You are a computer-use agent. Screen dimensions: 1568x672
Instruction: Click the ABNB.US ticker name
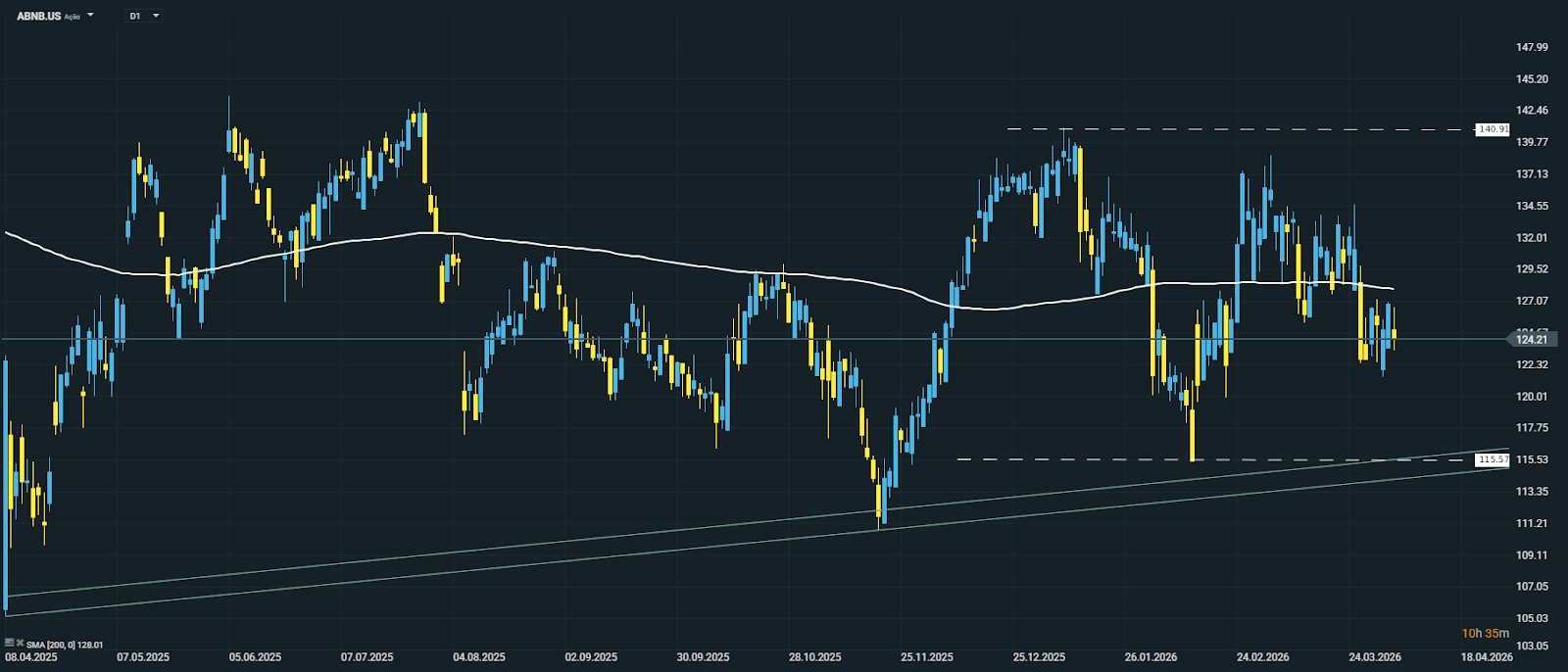click(38, 16)
